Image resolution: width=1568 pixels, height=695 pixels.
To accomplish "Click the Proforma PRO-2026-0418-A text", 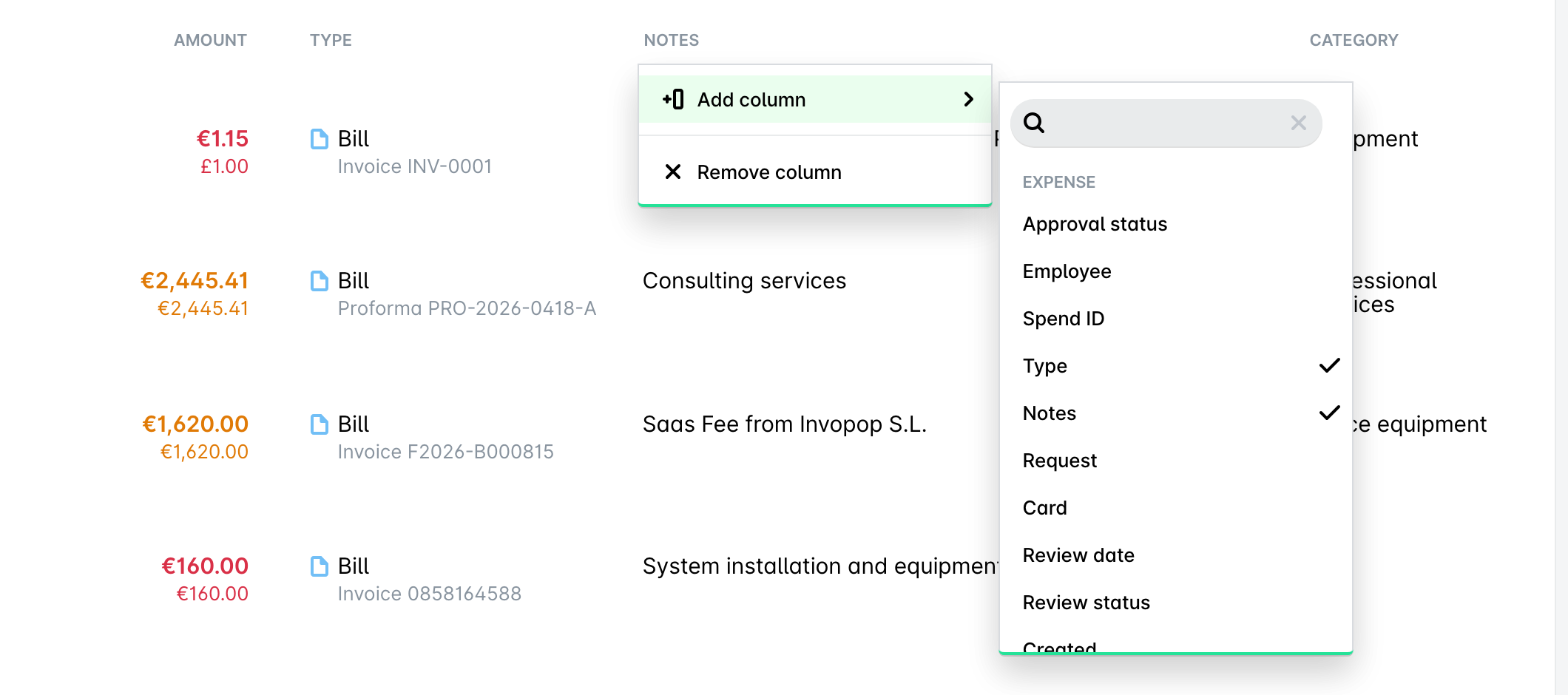I will coord(467,308).
